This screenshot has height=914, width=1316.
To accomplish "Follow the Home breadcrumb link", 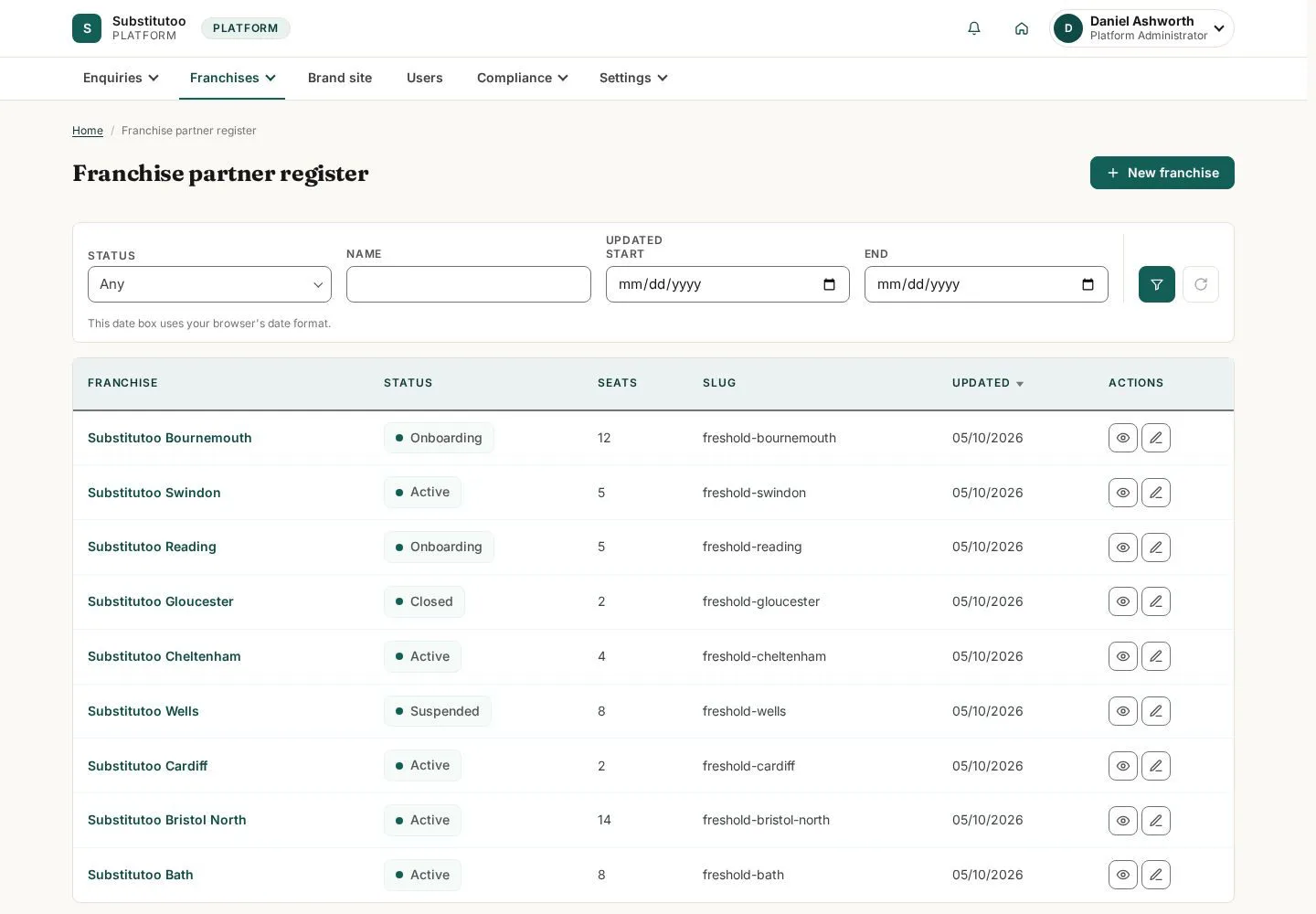I will pyautogui.click(x=88, y=131).
